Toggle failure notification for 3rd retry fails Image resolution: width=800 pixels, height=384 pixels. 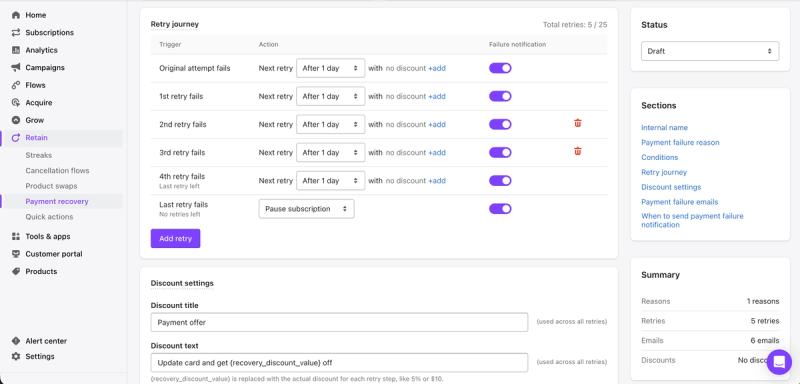(500, 152)
